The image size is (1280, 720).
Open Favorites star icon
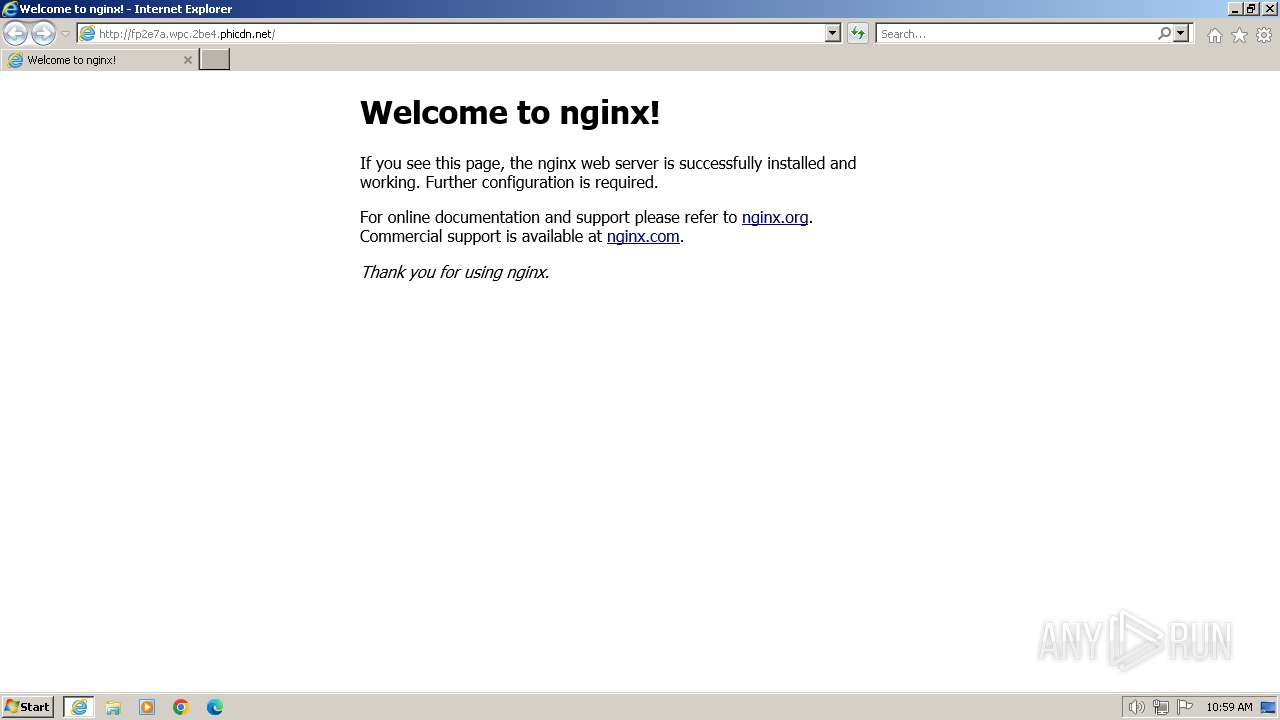click(x=1239, y=35)
